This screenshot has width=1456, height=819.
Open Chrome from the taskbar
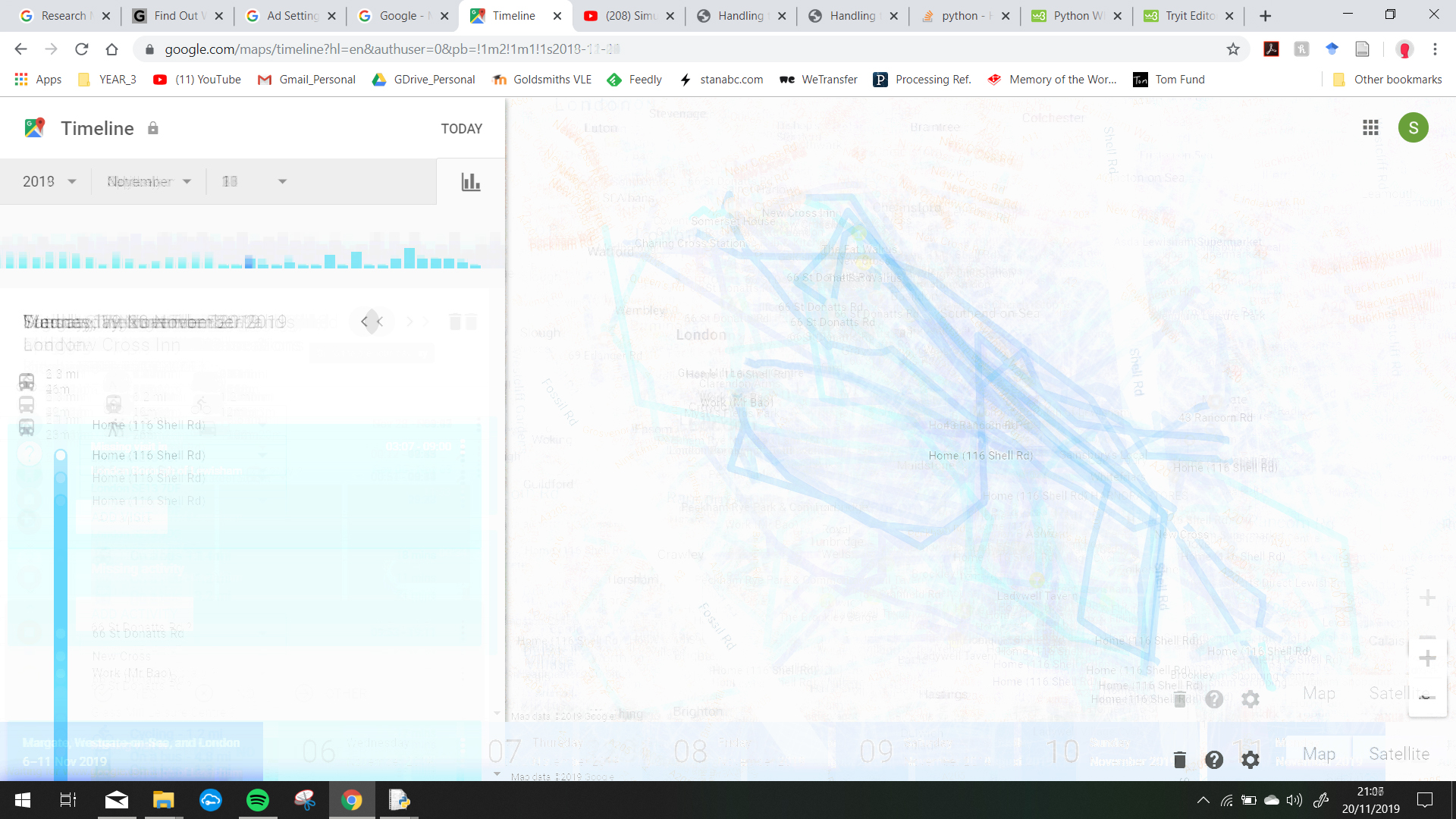click(x=352, y=800)
